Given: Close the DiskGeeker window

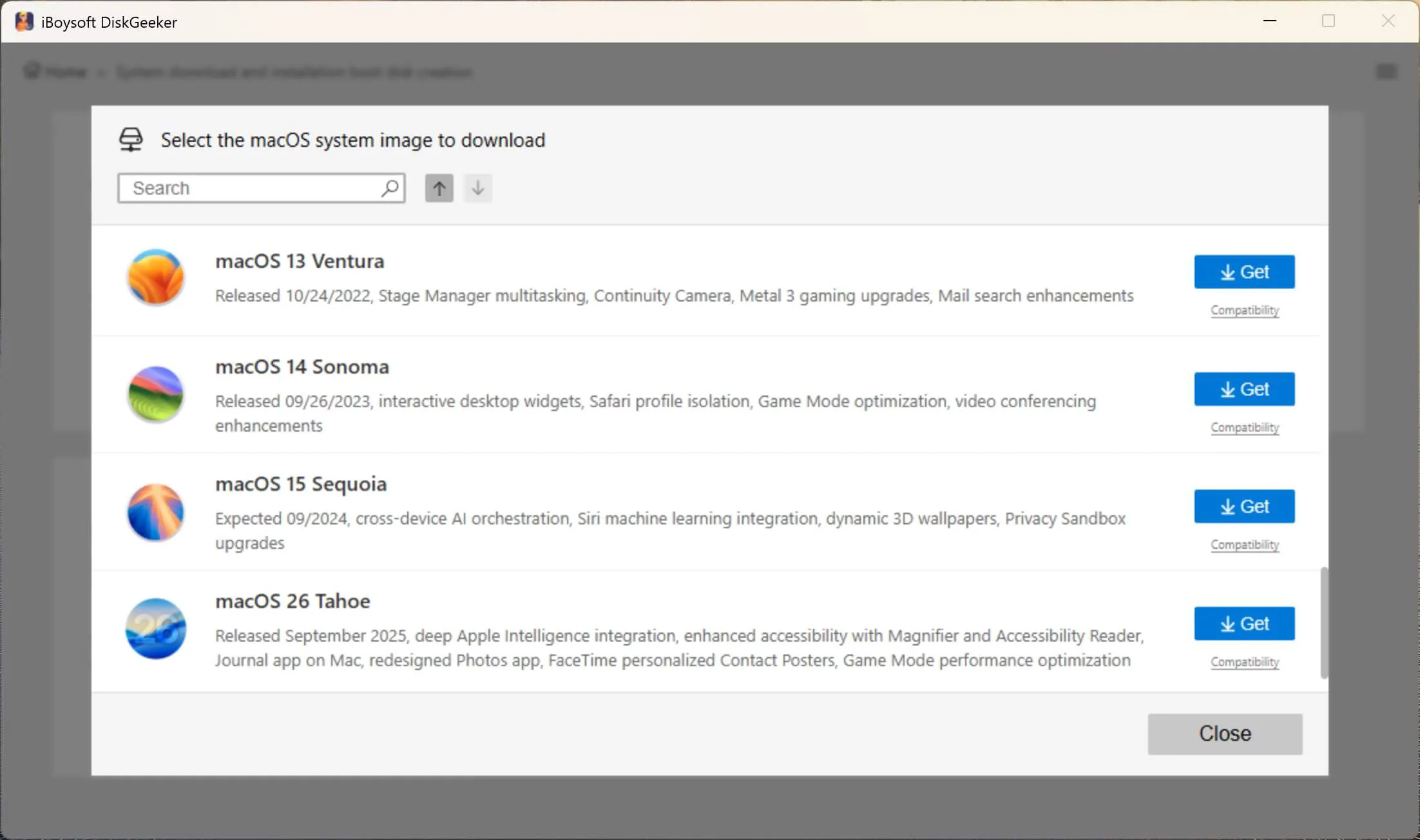Looking at the screenshot, I should 1388,21.
